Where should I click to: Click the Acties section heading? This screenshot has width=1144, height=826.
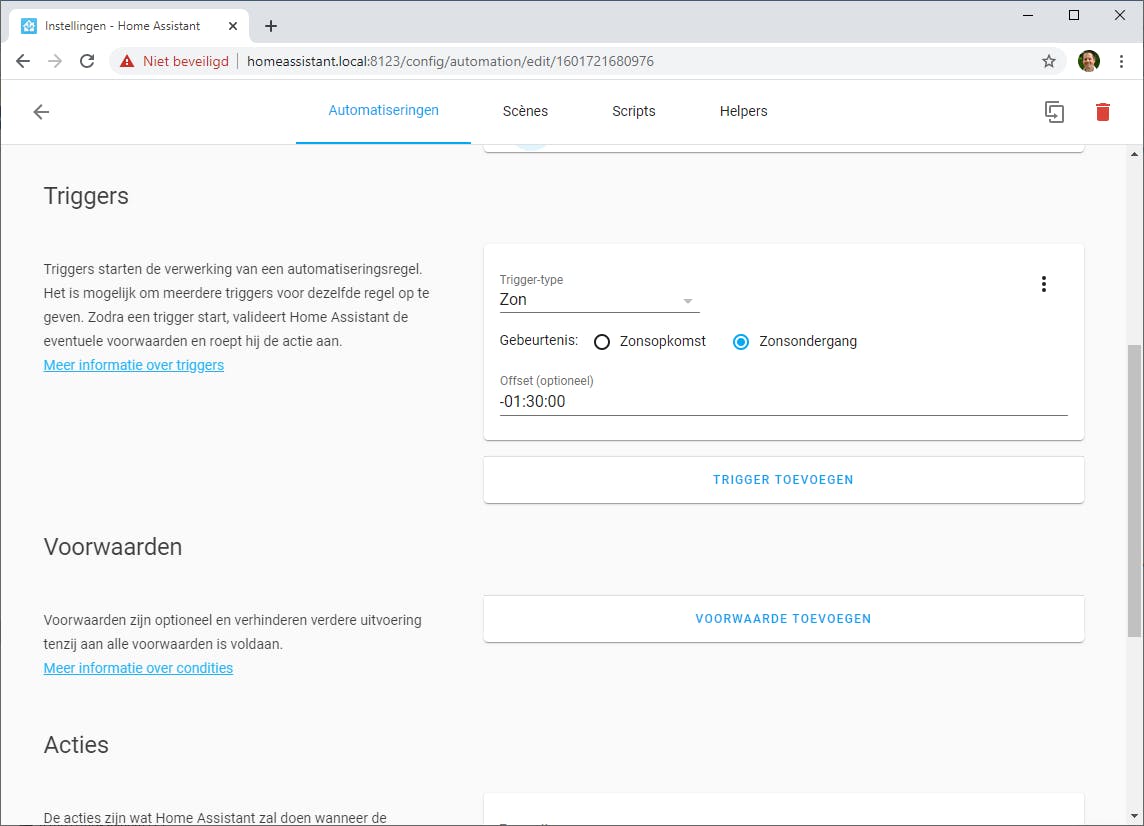coord(76,745)
